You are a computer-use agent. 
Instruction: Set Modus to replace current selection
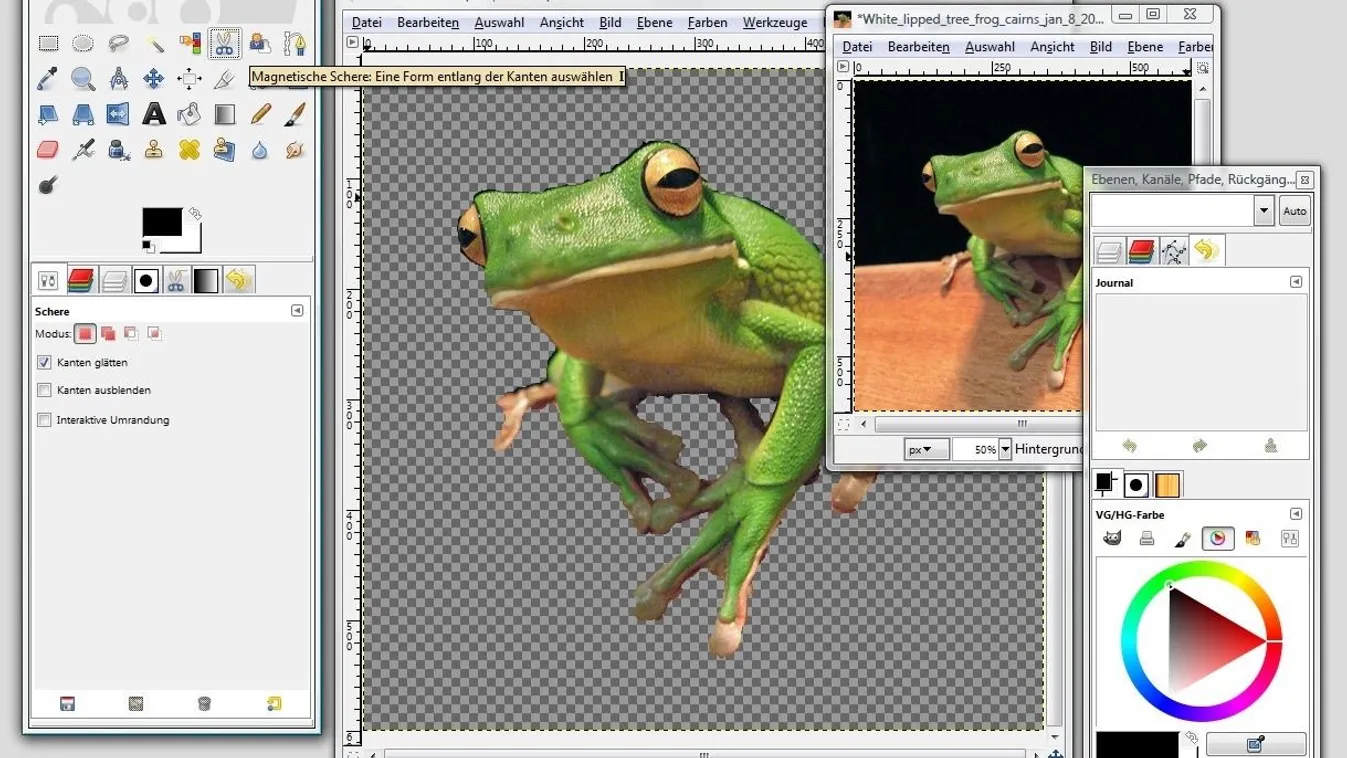(85, 334)
